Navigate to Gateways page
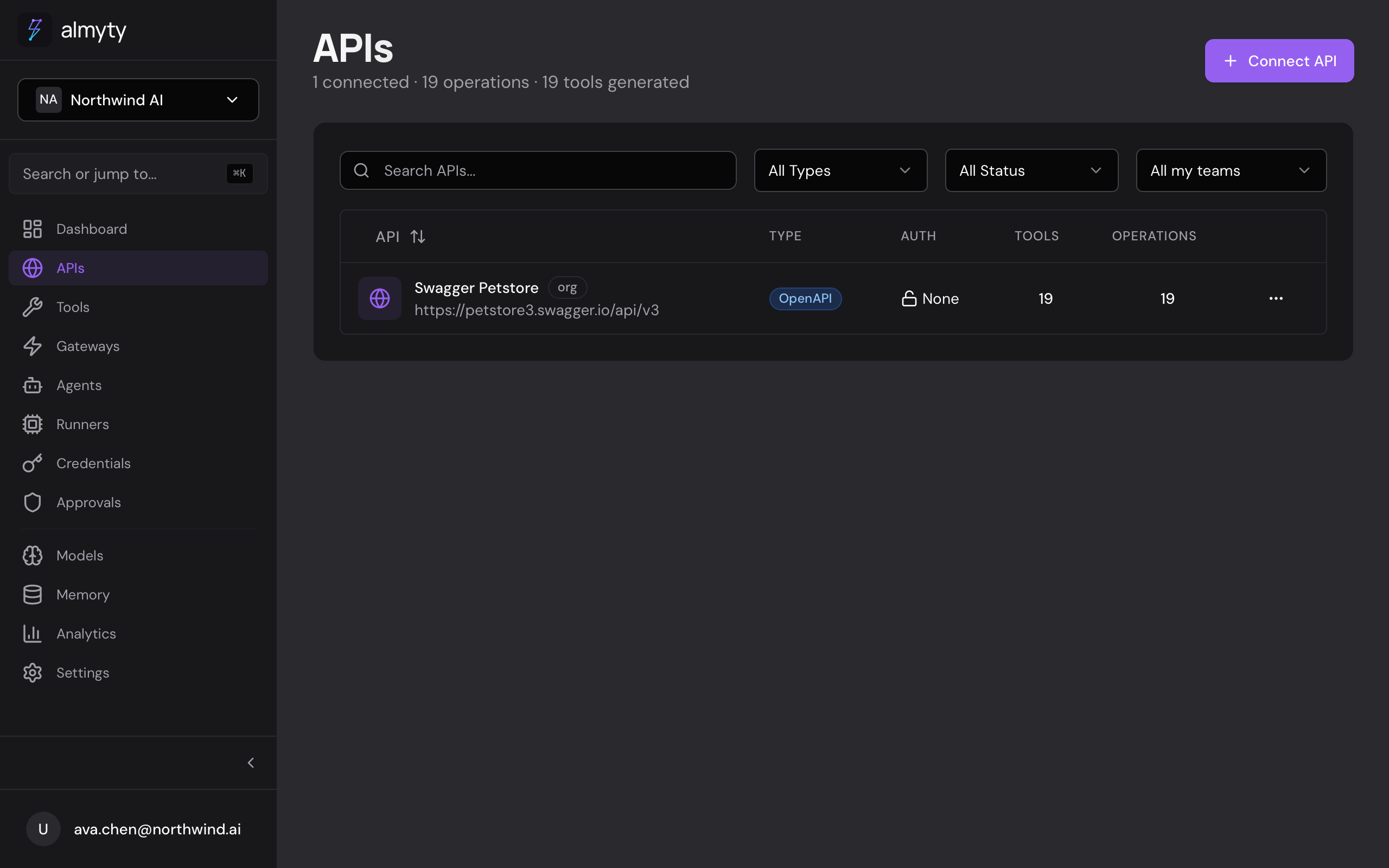The width and height of the screenshot is (1389, 868). click(138, 346)
